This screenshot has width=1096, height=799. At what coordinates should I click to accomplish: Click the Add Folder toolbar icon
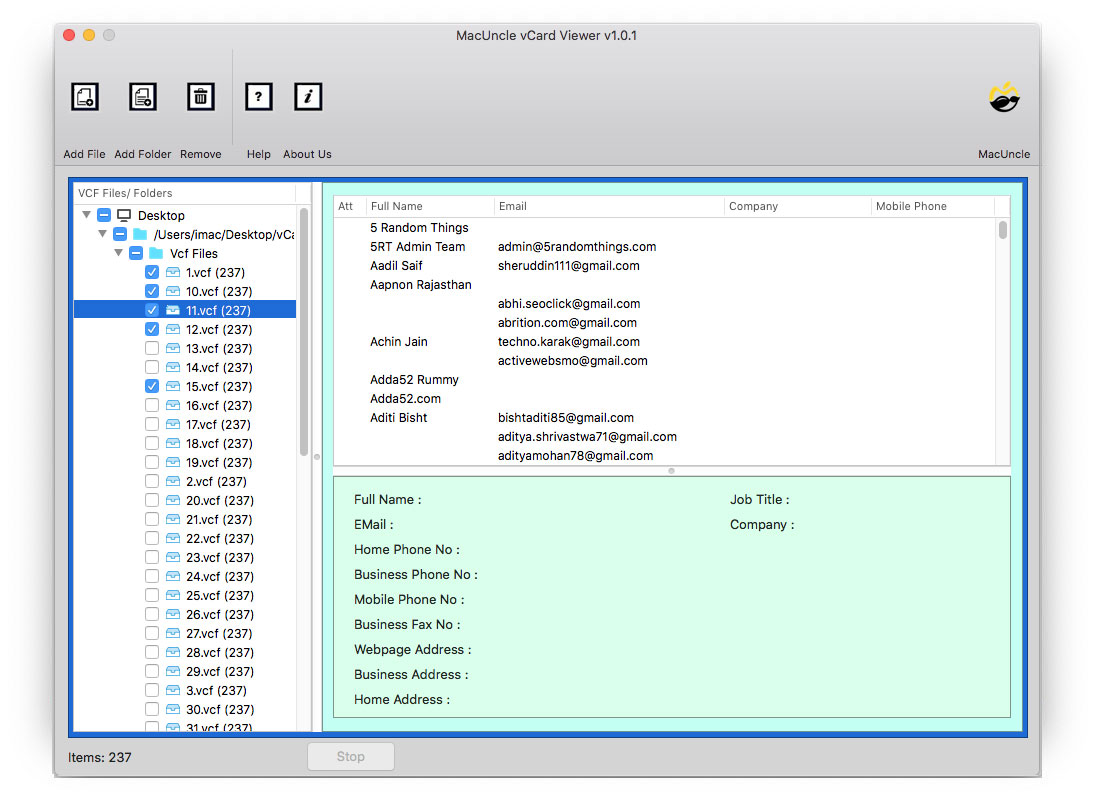coord(143,97)
